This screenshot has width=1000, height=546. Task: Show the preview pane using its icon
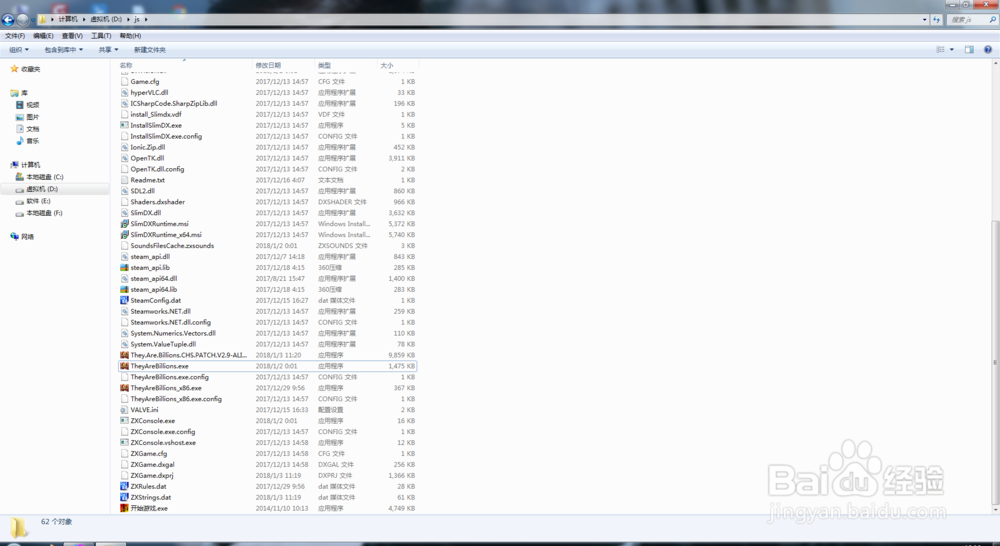click(x=969, y=50)
